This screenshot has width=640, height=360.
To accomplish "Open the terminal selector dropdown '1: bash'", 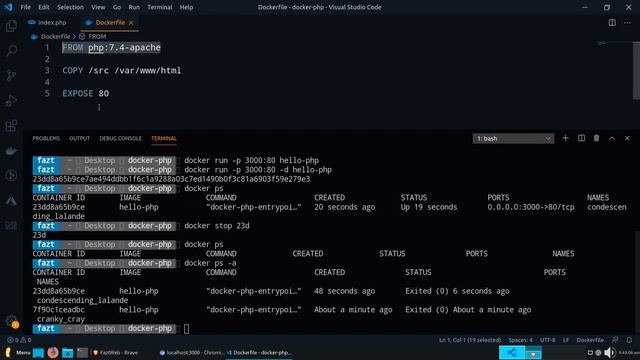I will coord(513,139).
